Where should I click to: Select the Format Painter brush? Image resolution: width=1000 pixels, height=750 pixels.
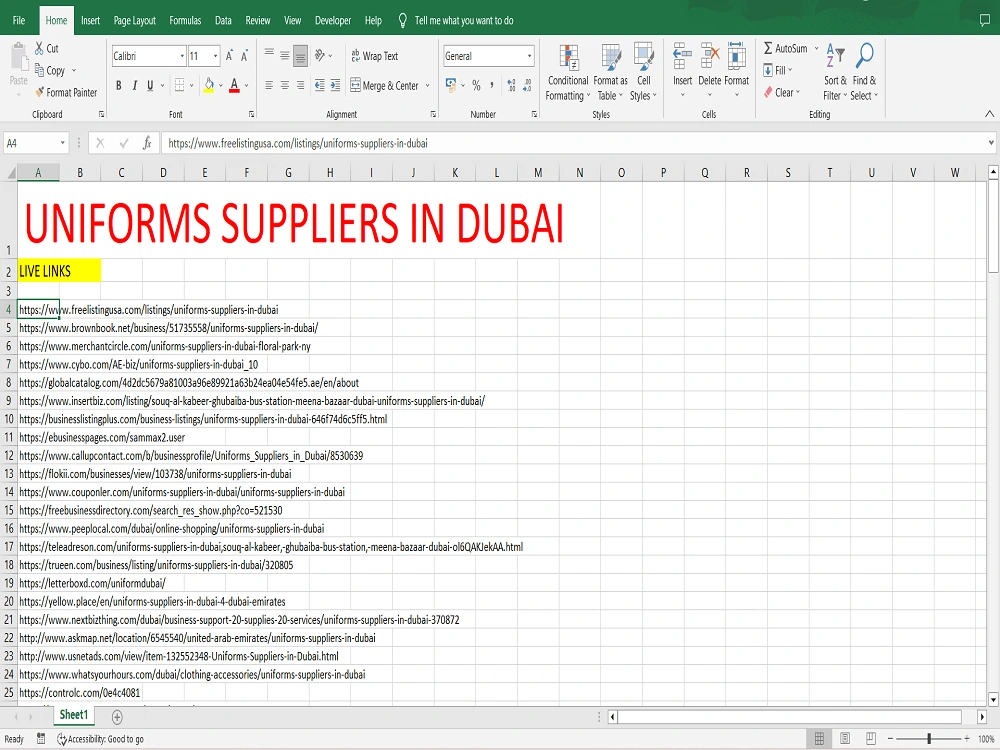[40, 92]
